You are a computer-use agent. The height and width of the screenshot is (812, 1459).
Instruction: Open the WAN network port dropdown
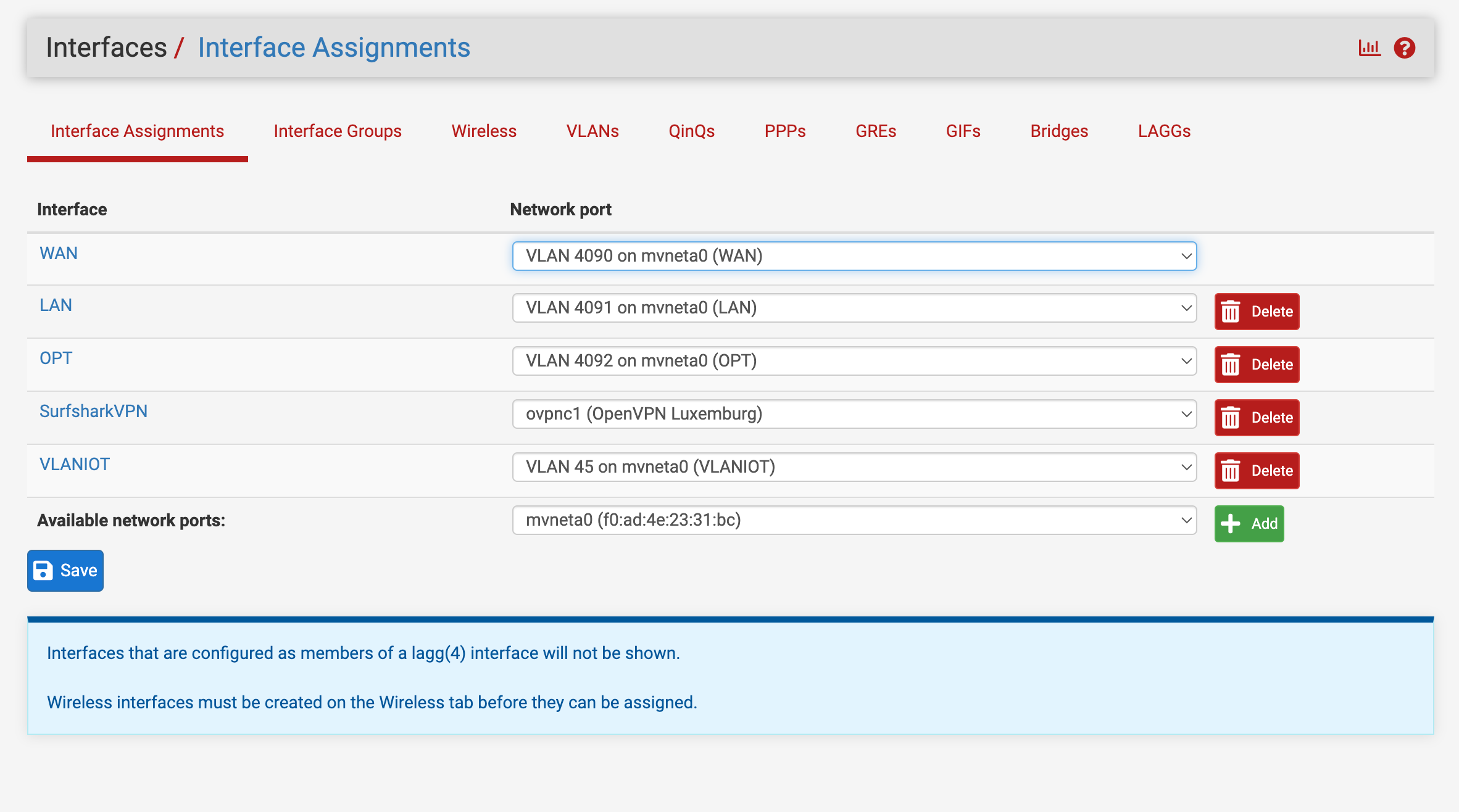click(854, 256)
